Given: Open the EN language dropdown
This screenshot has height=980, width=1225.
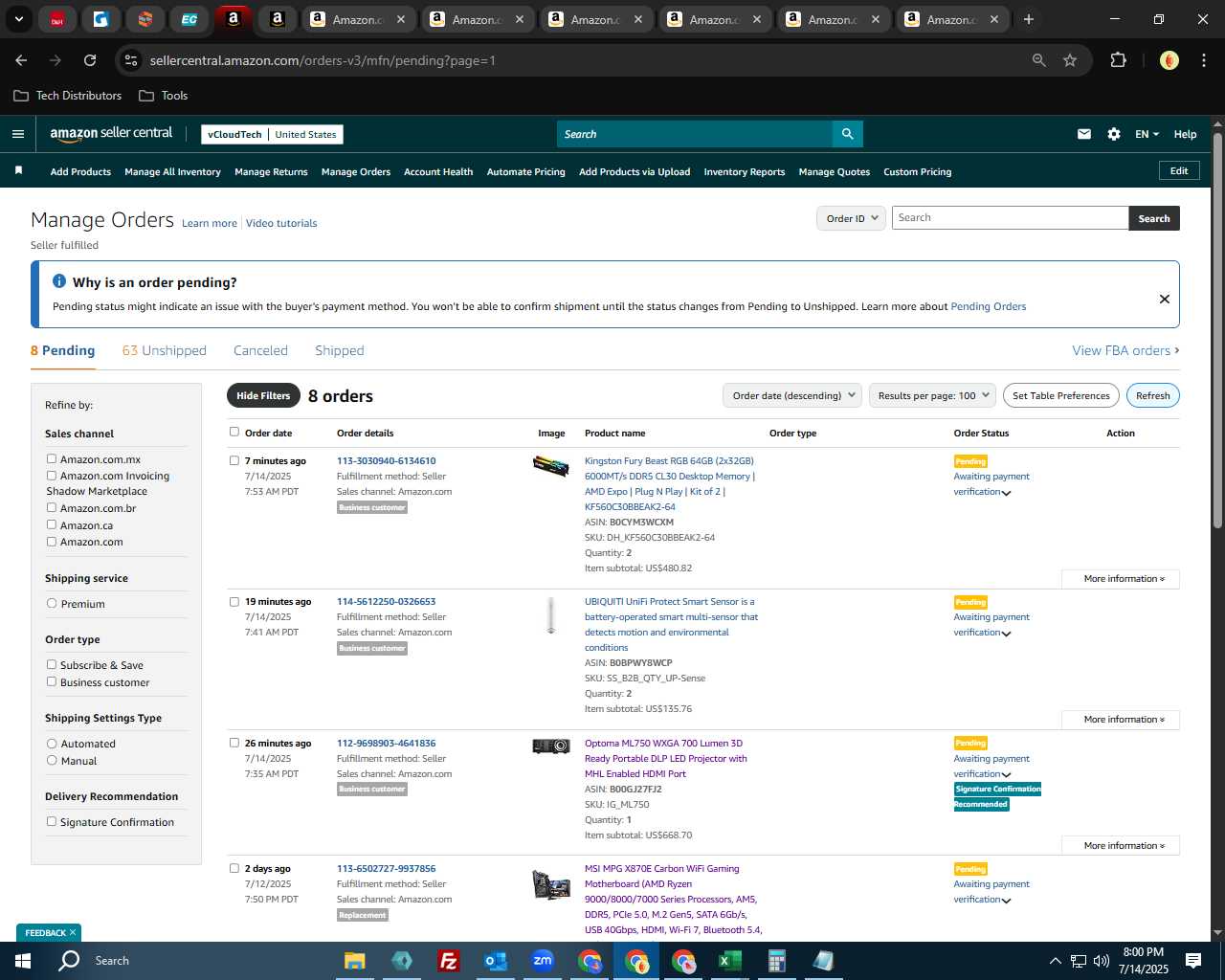Looking at the screenshot, I should pyautogui.click(x=1147, y=134).
